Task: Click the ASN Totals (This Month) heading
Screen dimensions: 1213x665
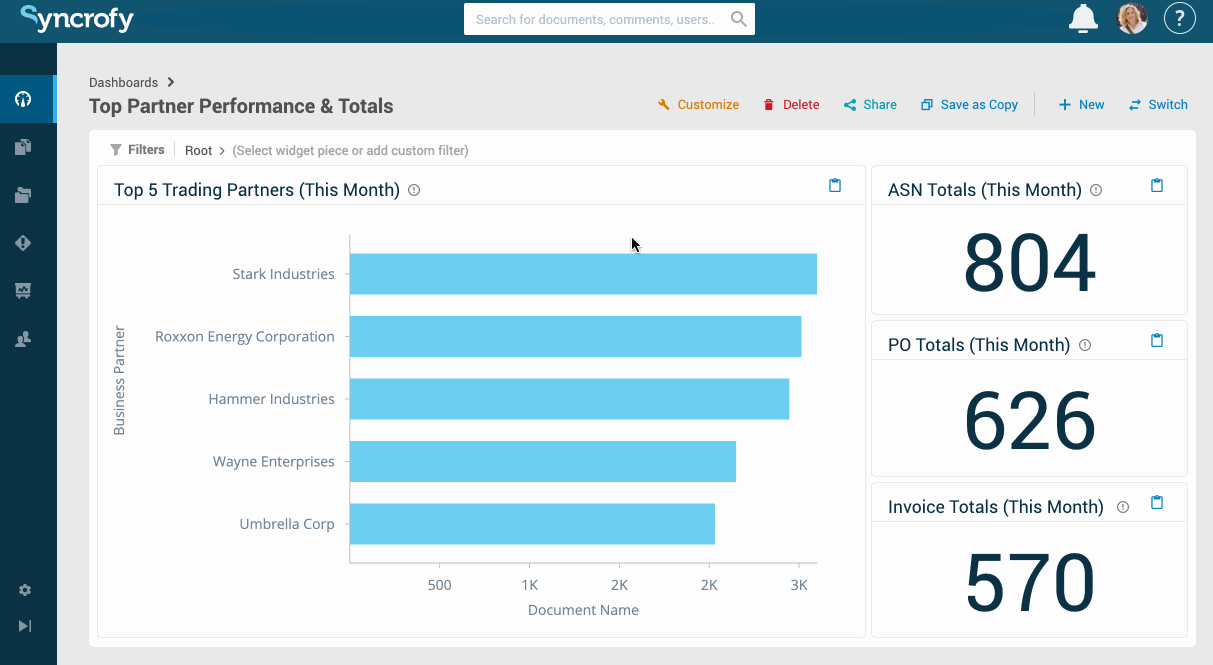Action: point(984,190)
